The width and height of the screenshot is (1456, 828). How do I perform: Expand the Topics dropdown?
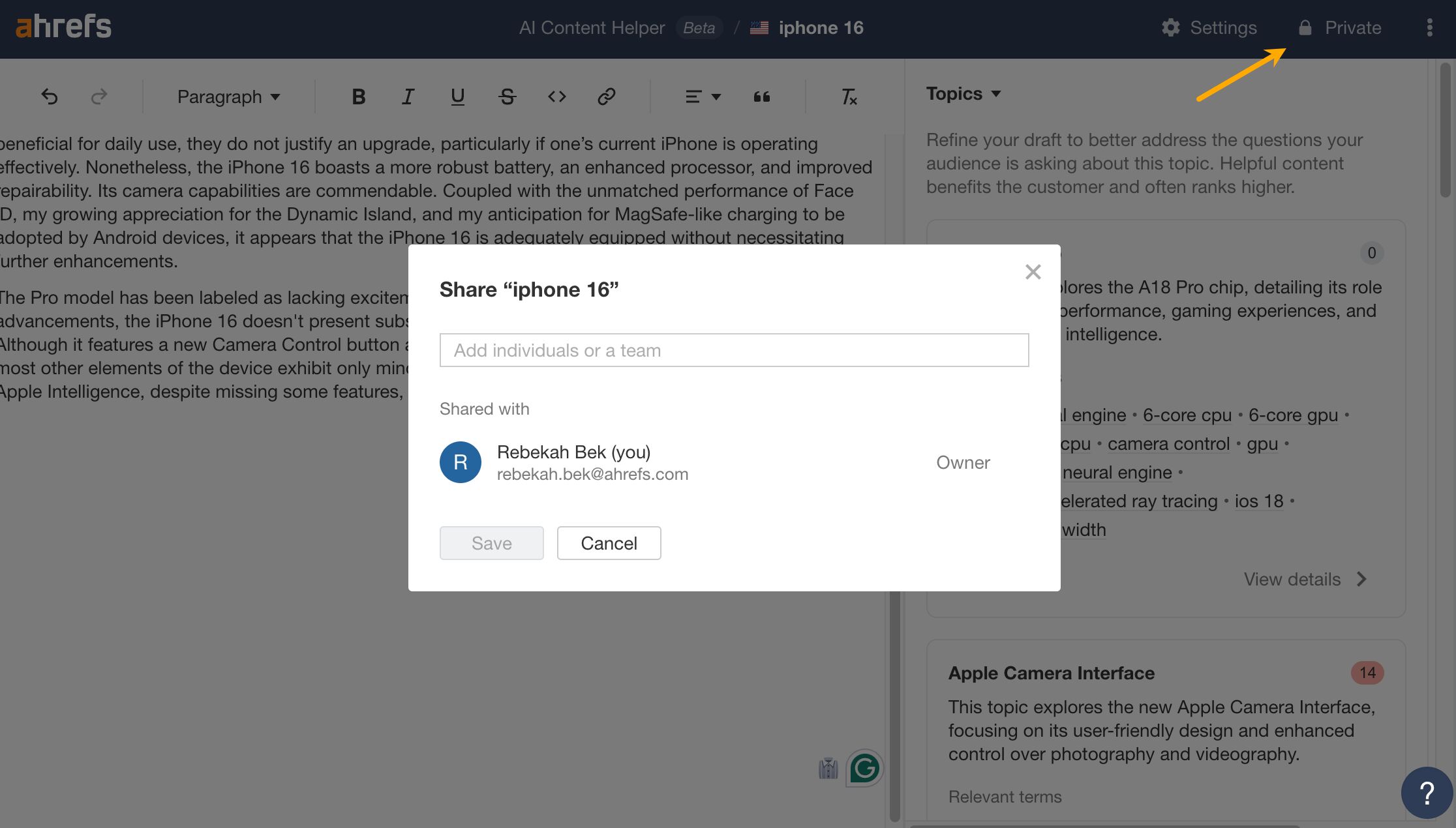click(x=963, y=94)
